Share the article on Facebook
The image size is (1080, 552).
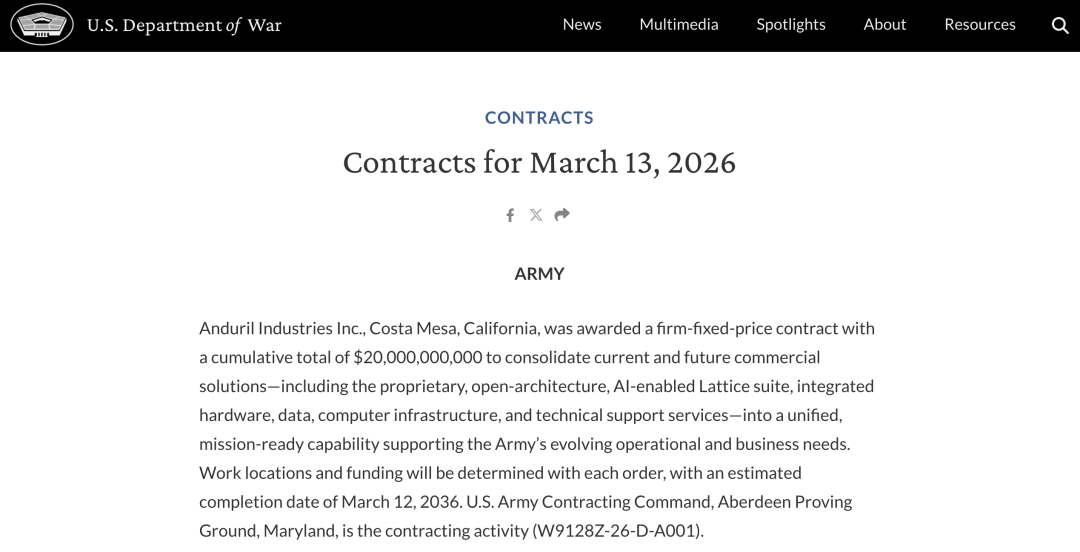pyautogui.click(x=510, y=215)
